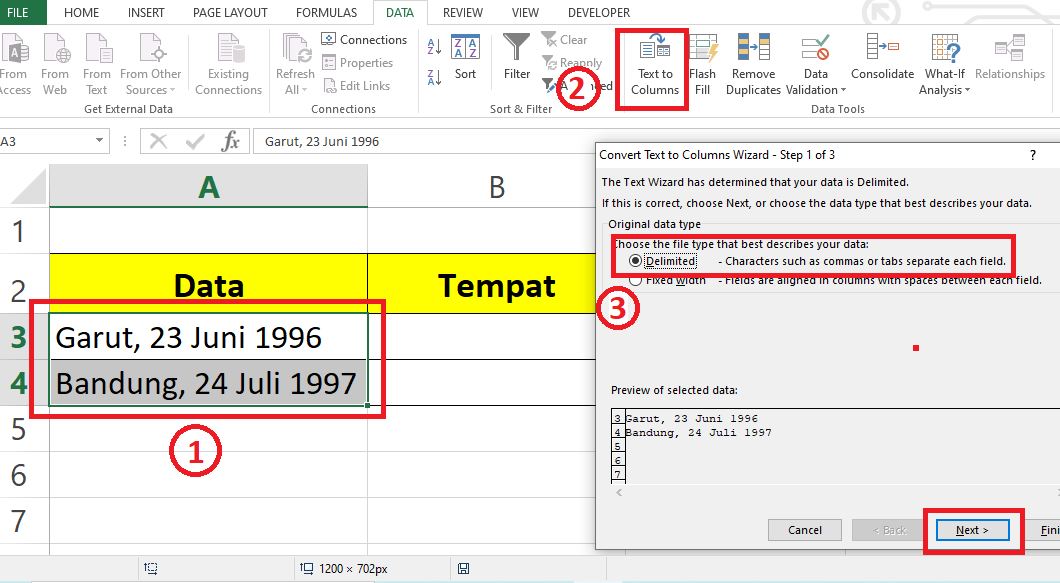Click the save disk icon in status bar
Viewport: 1060px width, 583px height.
[x=463, y=569]
